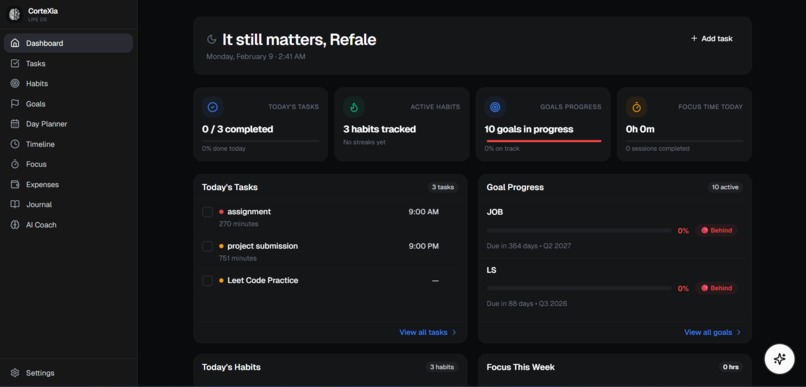Viewport: 806px width, 387px height.
Task: Click the 10 active goals badge
Action: [725, 187]
